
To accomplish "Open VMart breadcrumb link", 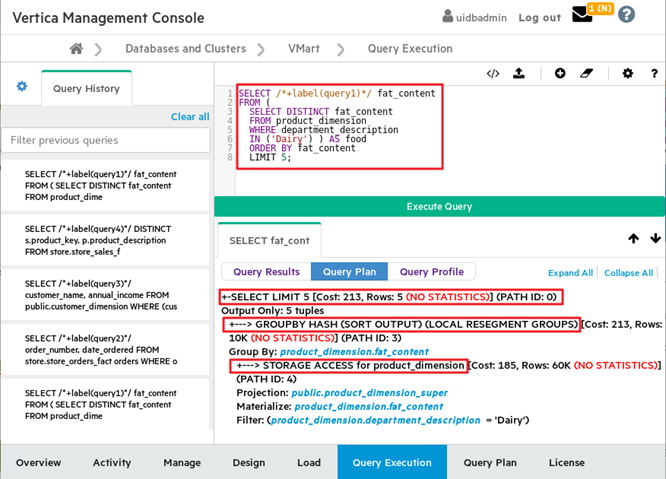I will 304,49.
